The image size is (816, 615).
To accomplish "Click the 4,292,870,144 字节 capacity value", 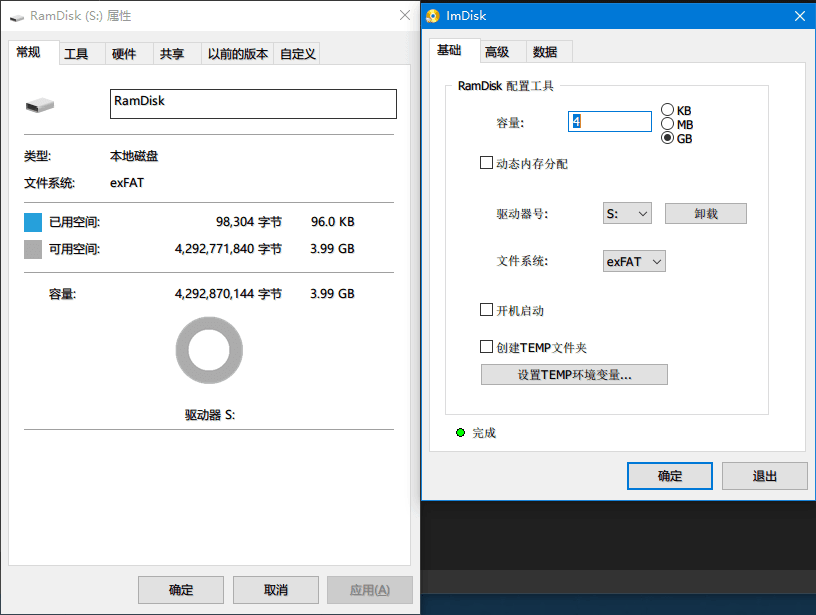I will (228, 294).
